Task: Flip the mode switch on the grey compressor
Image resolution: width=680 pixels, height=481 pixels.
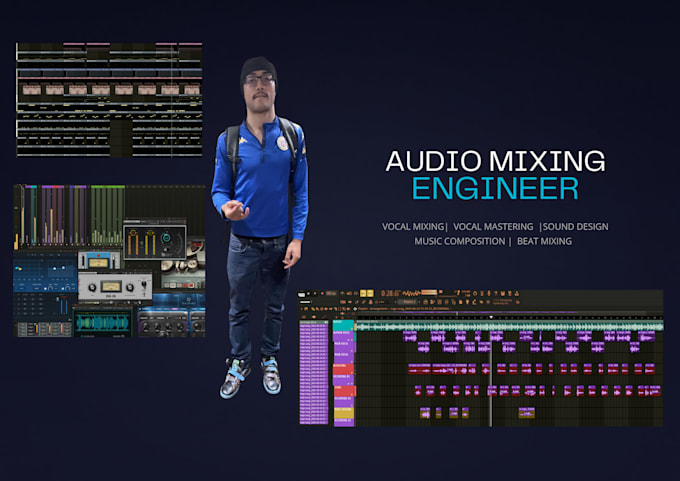Action: point(144,284)
